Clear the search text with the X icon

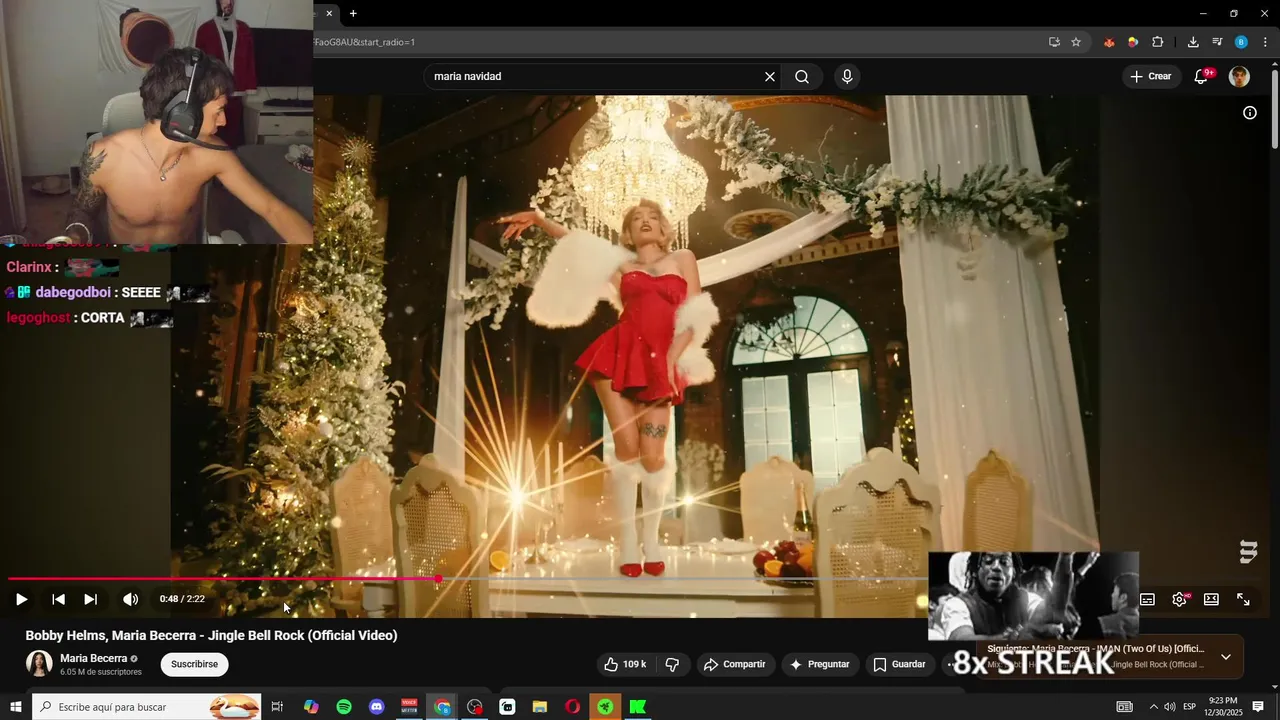[x=770, y=77]
